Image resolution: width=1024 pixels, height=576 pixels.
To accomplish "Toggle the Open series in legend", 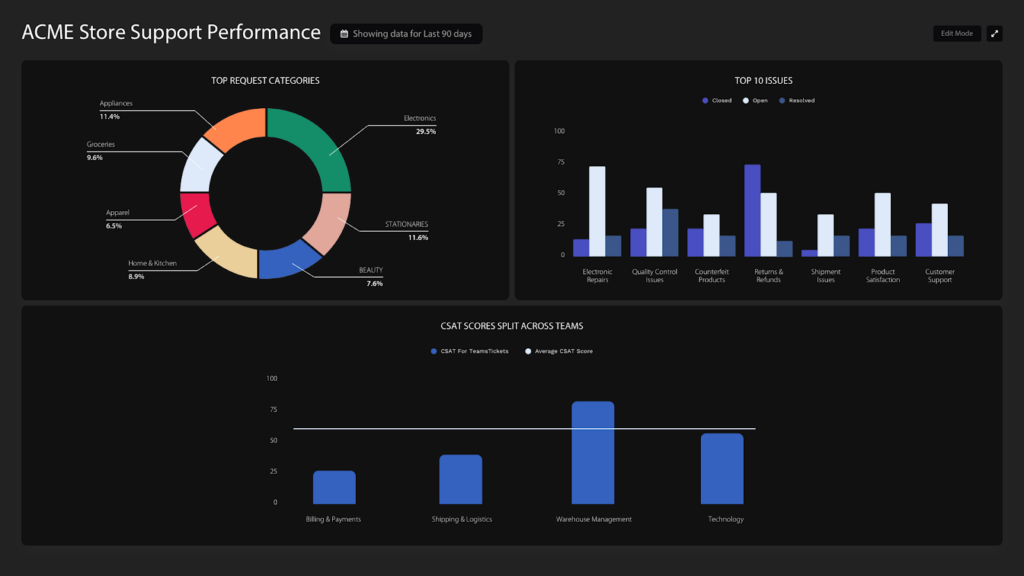I will 746,100.
